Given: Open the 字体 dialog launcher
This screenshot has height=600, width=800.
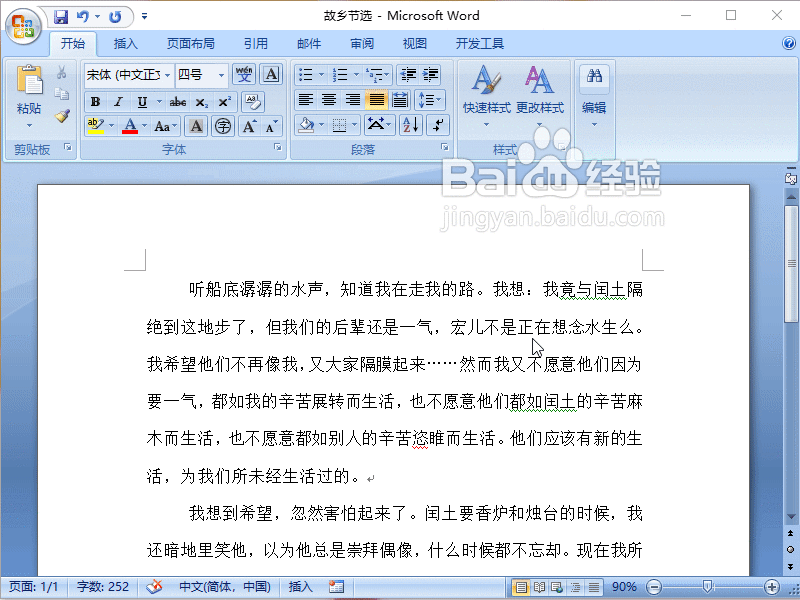Looking at the screenshot, I should tap(278, 147).
